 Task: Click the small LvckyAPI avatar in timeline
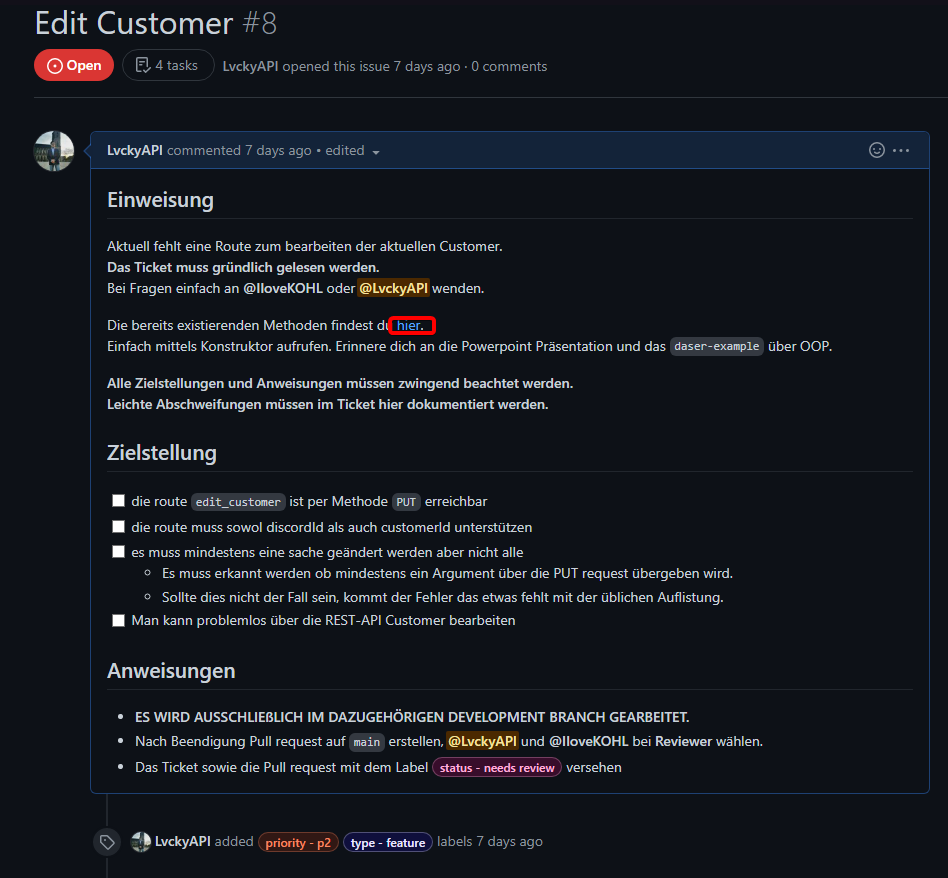click(x=141, y=842)
